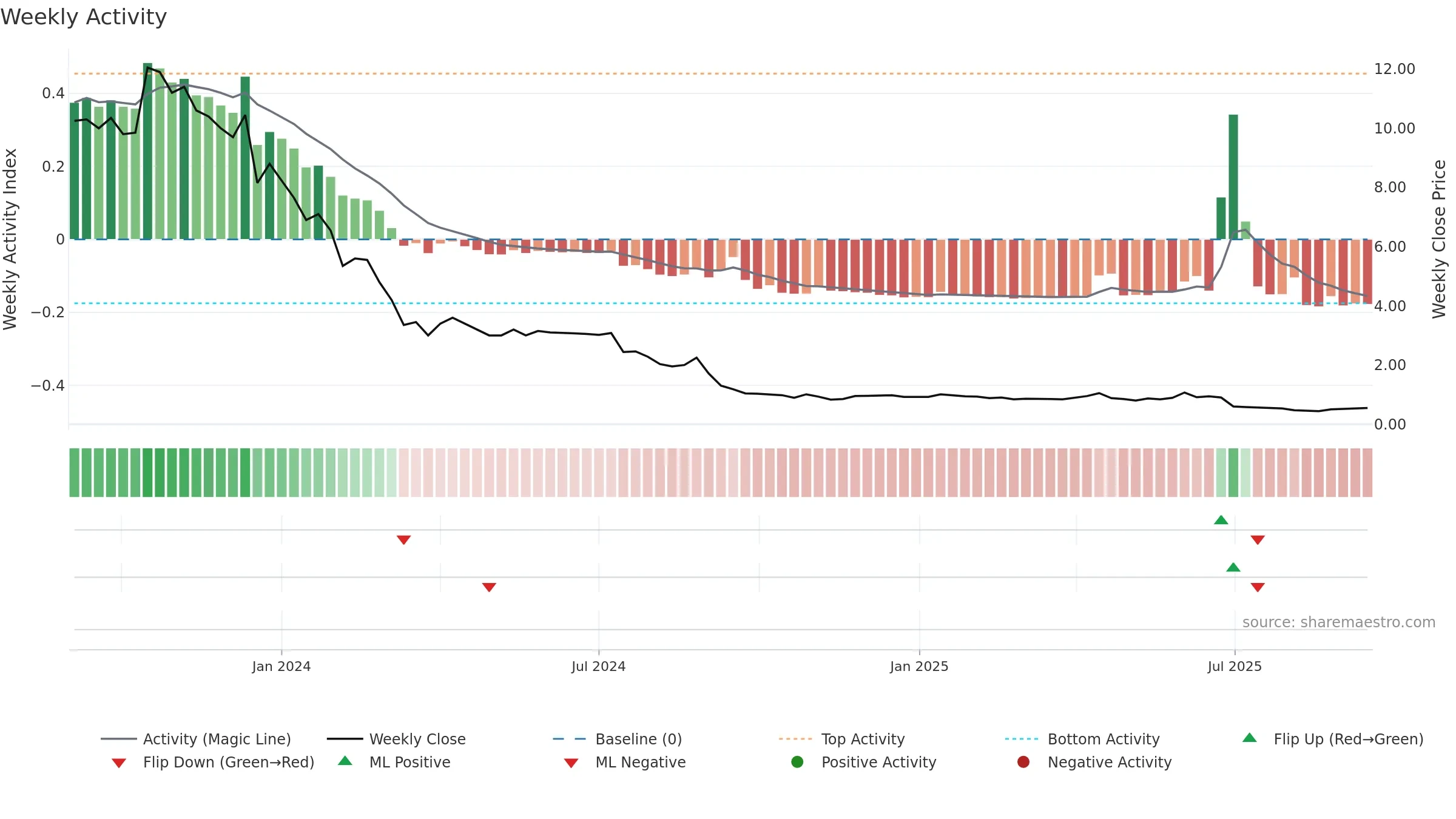The height and width of the screenshot is (819, 1456).
Task: Toggle Bottom Activity legend entry
Action: tap(1082, 739)
